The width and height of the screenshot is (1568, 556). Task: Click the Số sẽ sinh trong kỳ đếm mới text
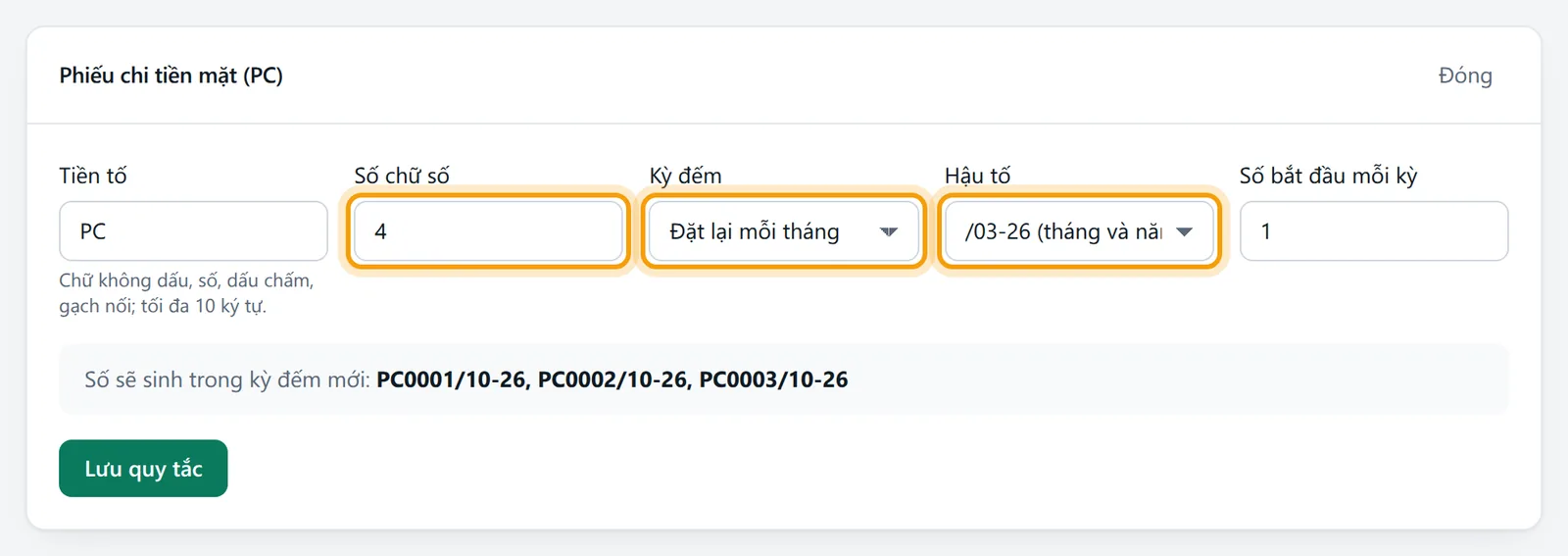pyautogui.click(x=227, y=379)
